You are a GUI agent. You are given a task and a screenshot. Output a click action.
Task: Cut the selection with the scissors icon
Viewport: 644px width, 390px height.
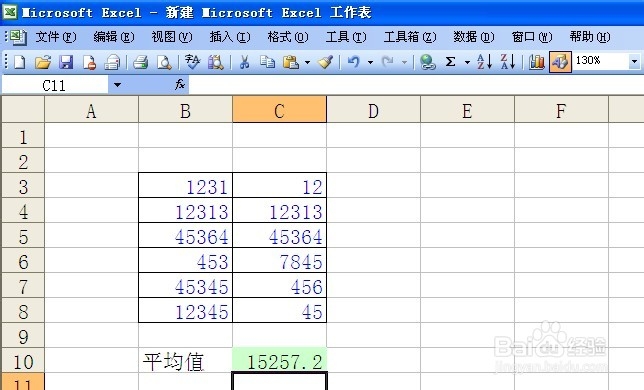click(244, 62)
